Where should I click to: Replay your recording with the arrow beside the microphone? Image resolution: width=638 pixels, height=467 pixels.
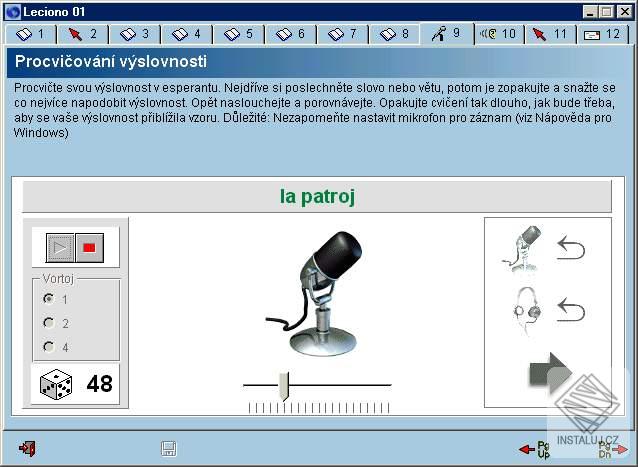[x=571, y=249]
